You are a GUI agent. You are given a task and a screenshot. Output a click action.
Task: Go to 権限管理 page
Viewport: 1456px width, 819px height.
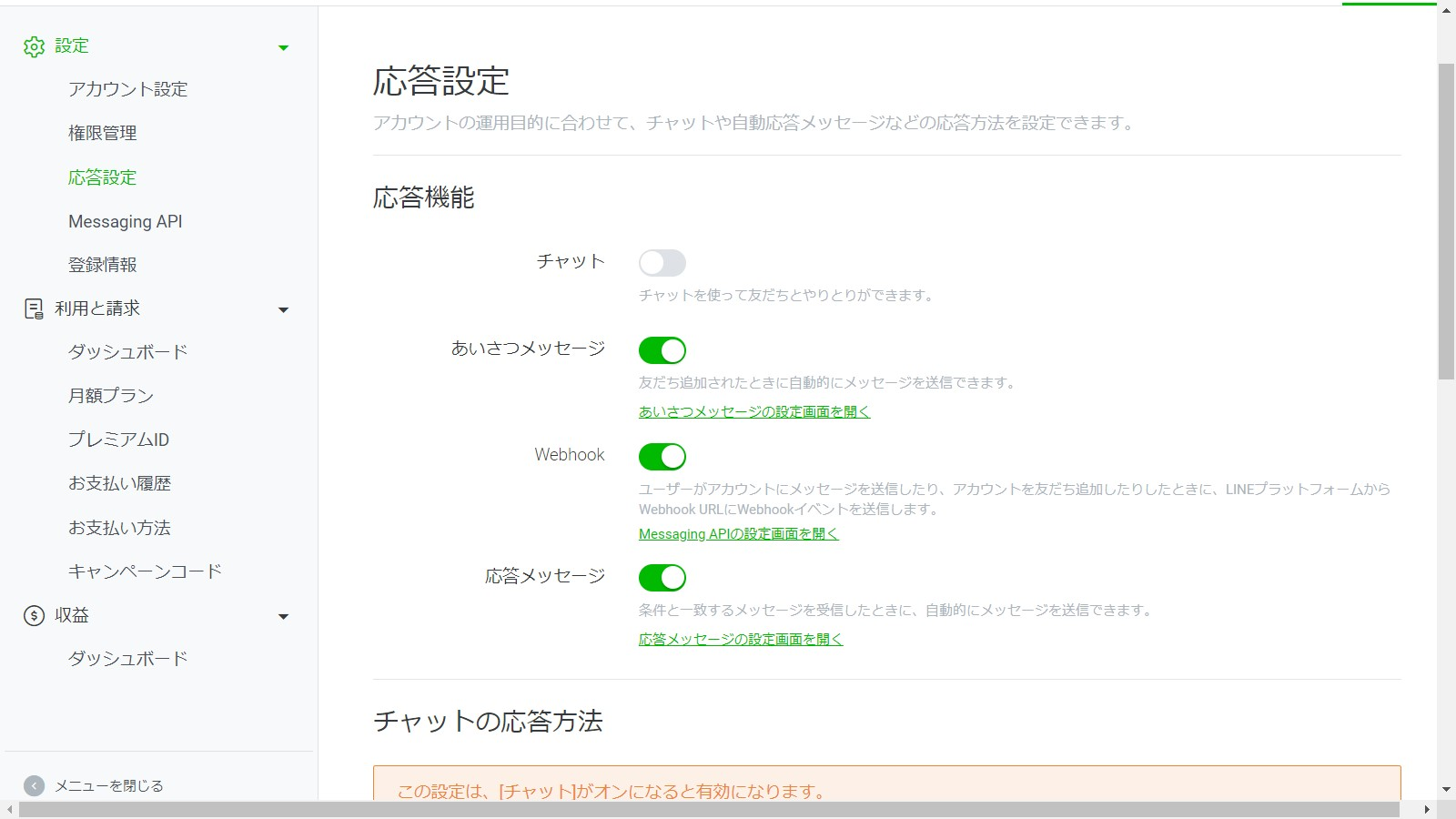102,133
